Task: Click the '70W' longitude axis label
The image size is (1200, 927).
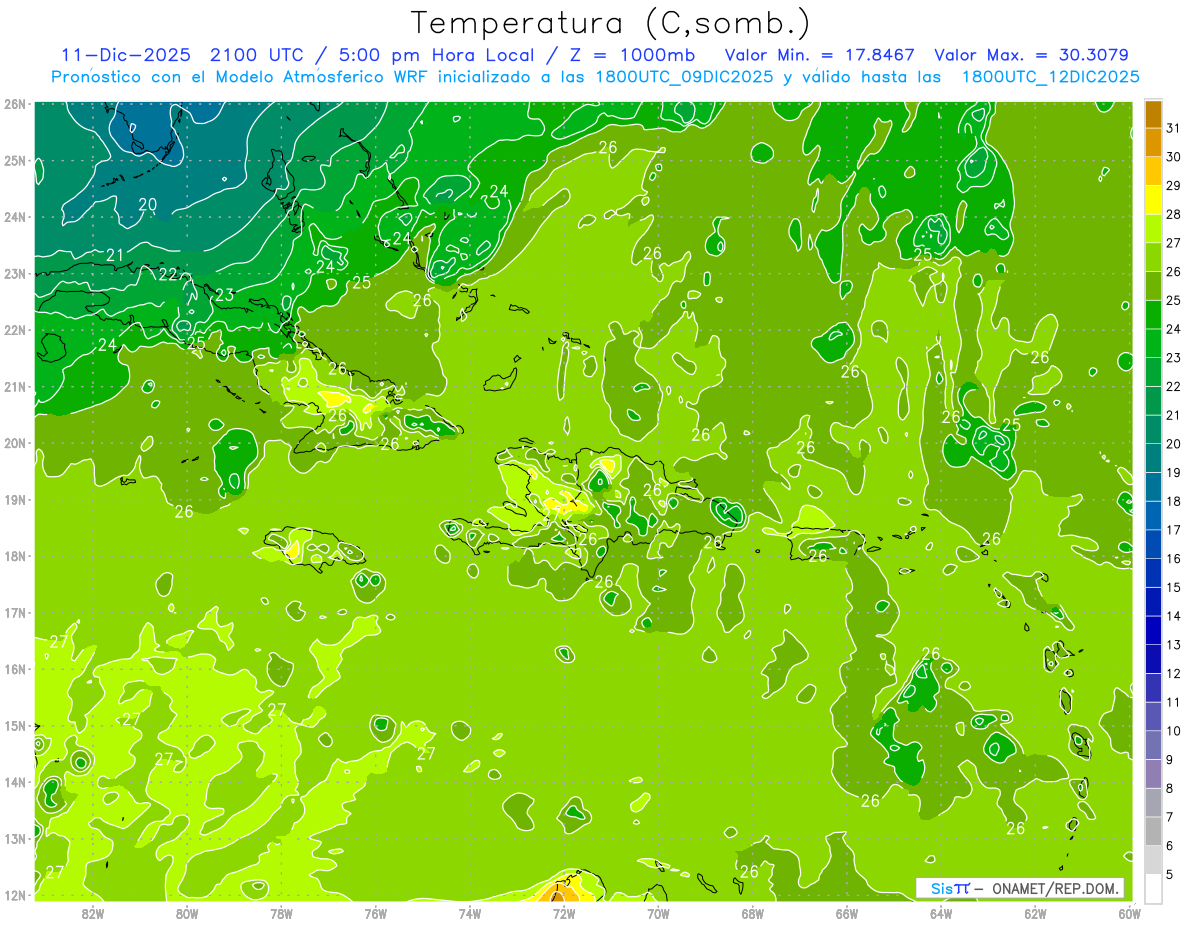Action: coord(658,913)
